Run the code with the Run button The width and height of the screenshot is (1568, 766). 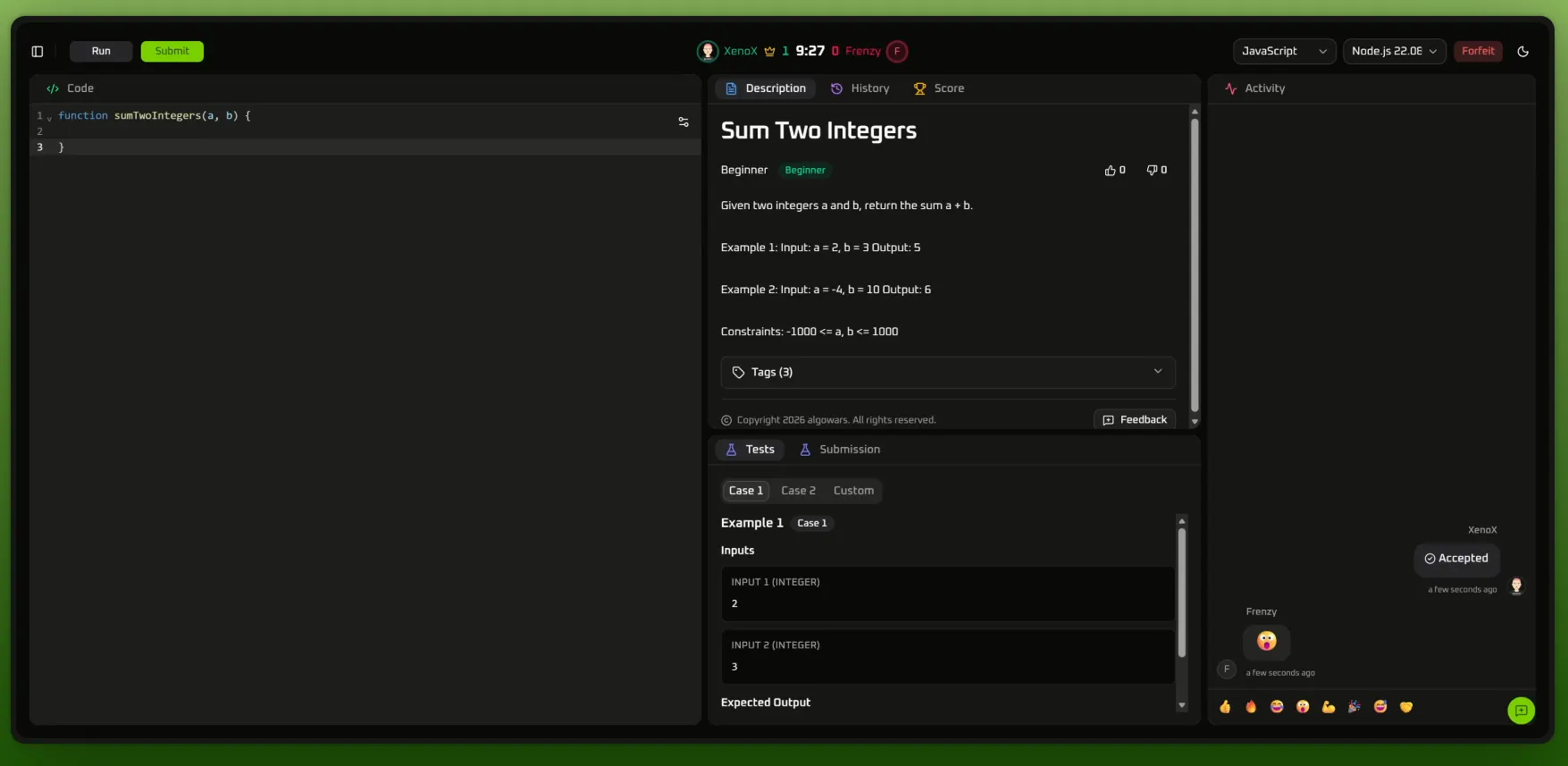click(x=101, y=52)
